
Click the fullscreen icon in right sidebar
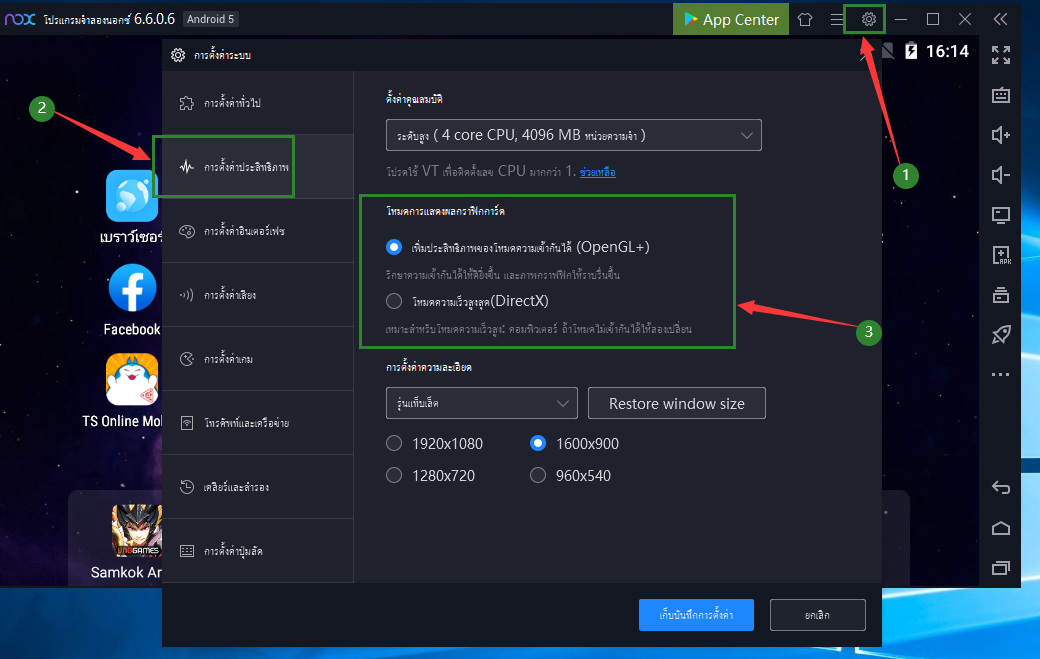coord(1000,55)
